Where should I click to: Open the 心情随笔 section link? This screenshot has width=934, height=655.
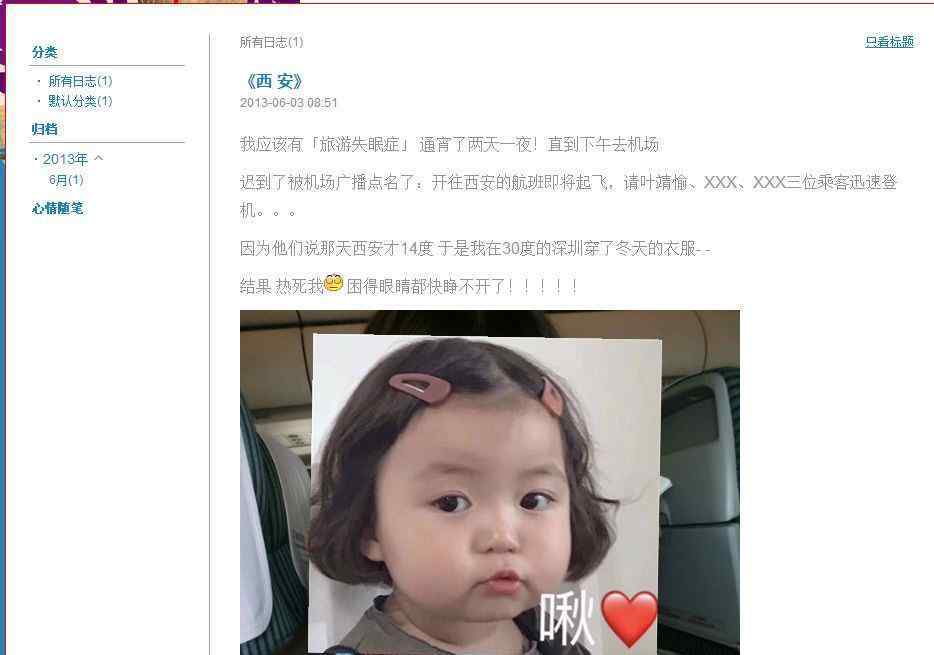pos(58,208)
